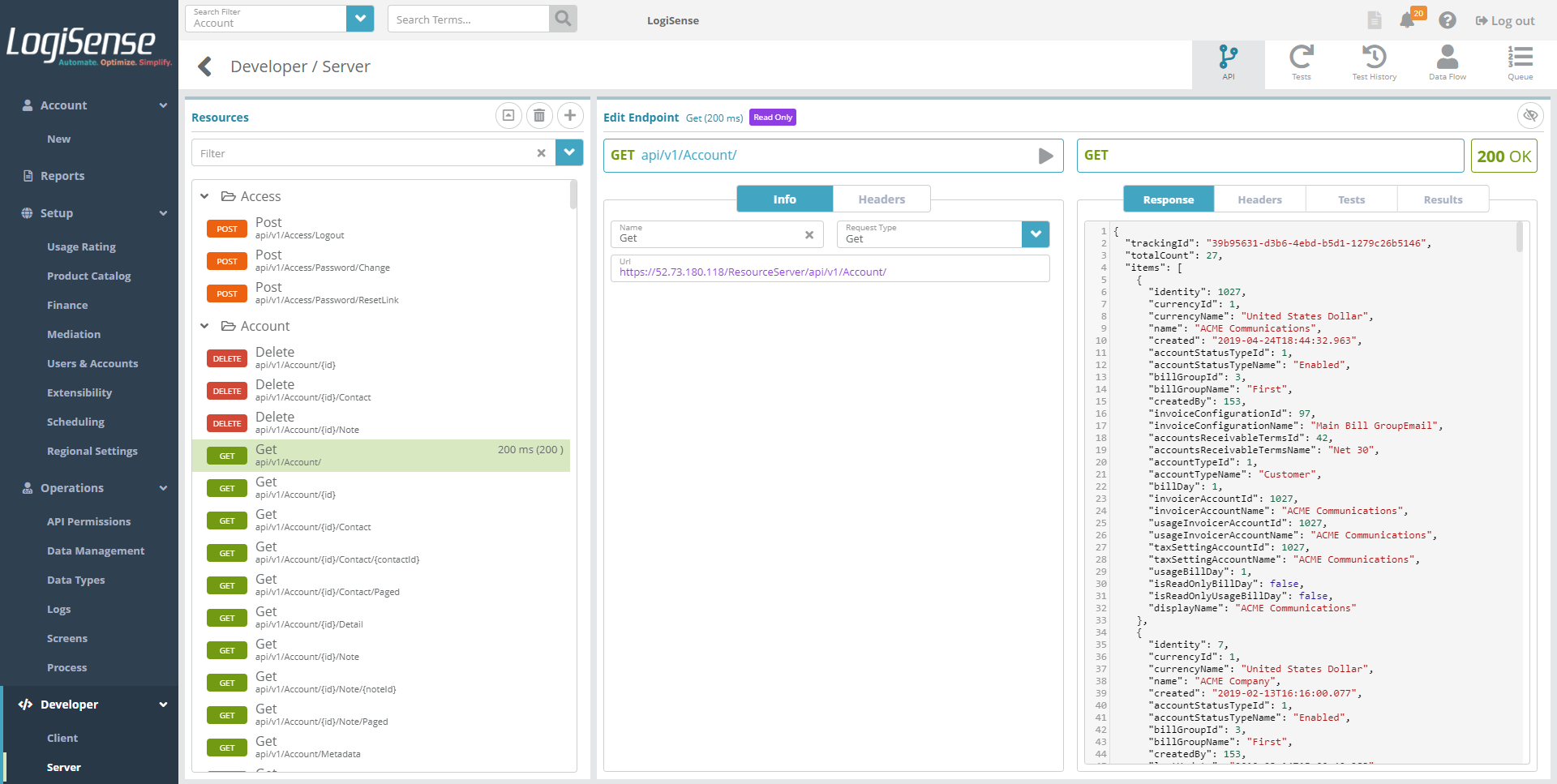This screenshot has height=784, width=1557.
Task: Open Product Catalog in sidebar
Action: tap(88, 276)
